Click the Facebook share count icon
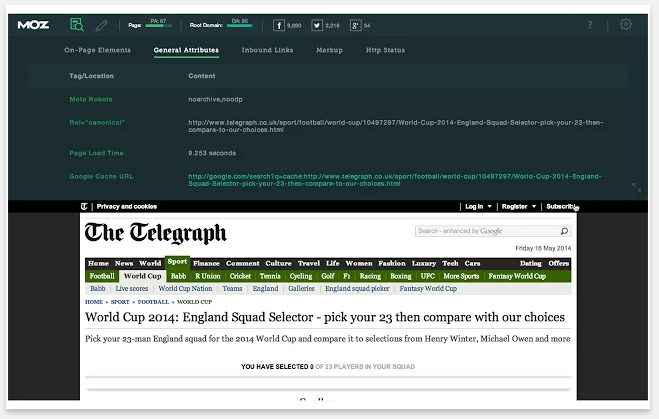659x419 pixels. 279,26
